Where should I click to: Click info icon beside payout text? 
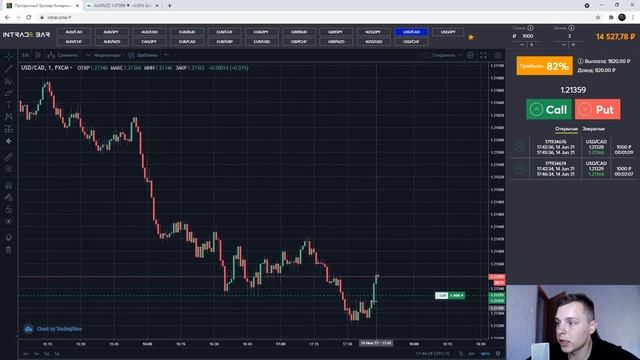pos(580,61)
